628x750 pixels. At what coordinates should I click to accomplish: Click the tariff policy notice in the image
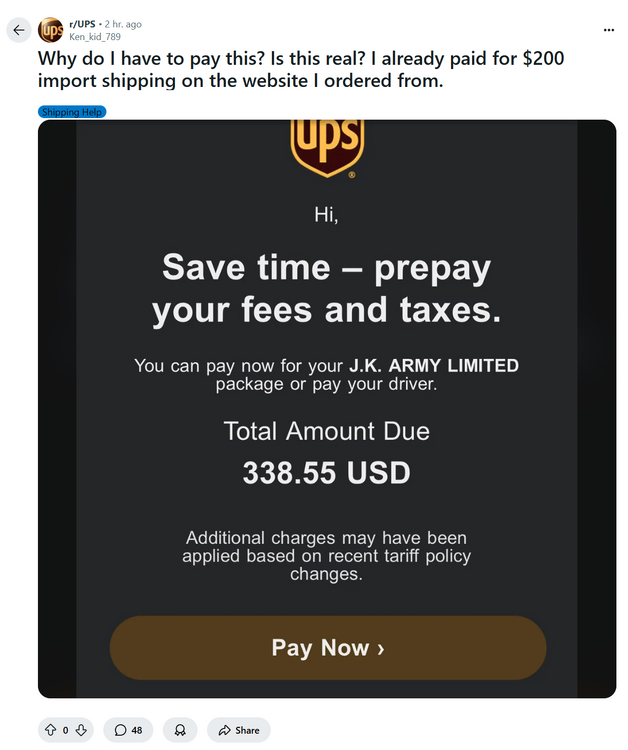pyautogui.click(x=326, y=556)
